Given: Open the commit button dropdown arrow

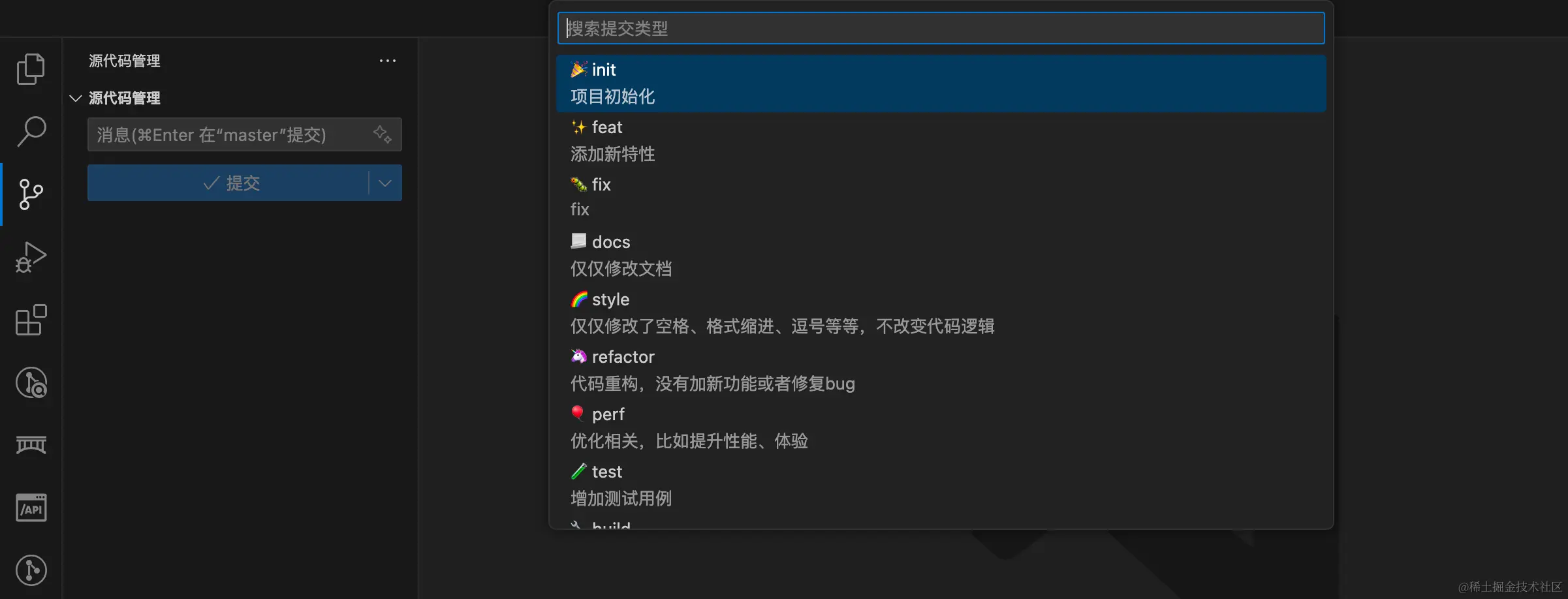Looking at the screenshot, I should [x=384, y=183].
